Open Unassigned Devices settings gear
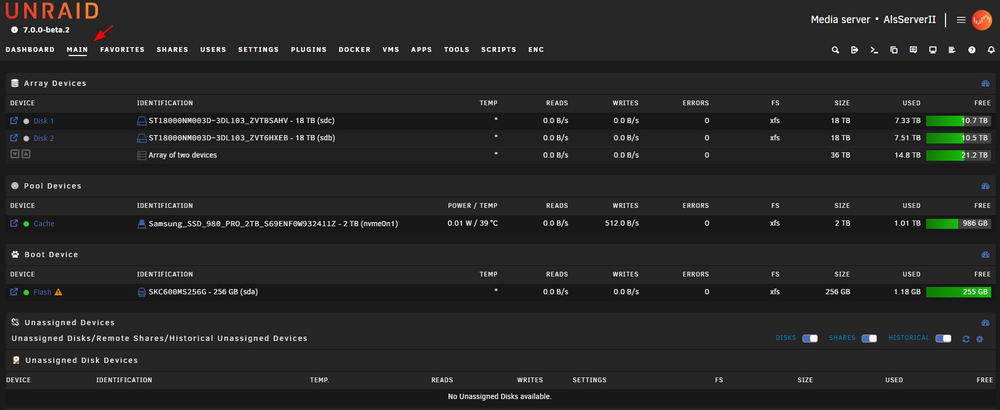Screen dimensions: 1000x410 click(x=980, y=339)
